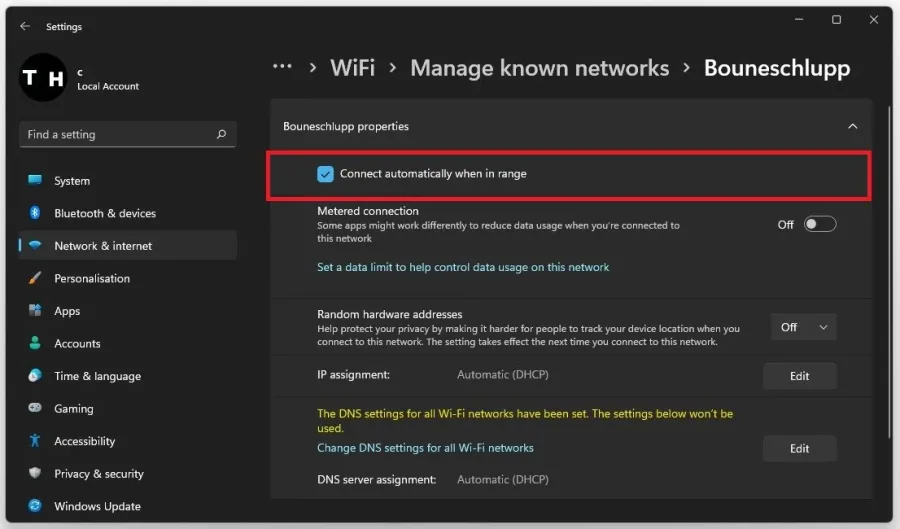
Task: Click the Local Account label
Action: pos(108,86)
